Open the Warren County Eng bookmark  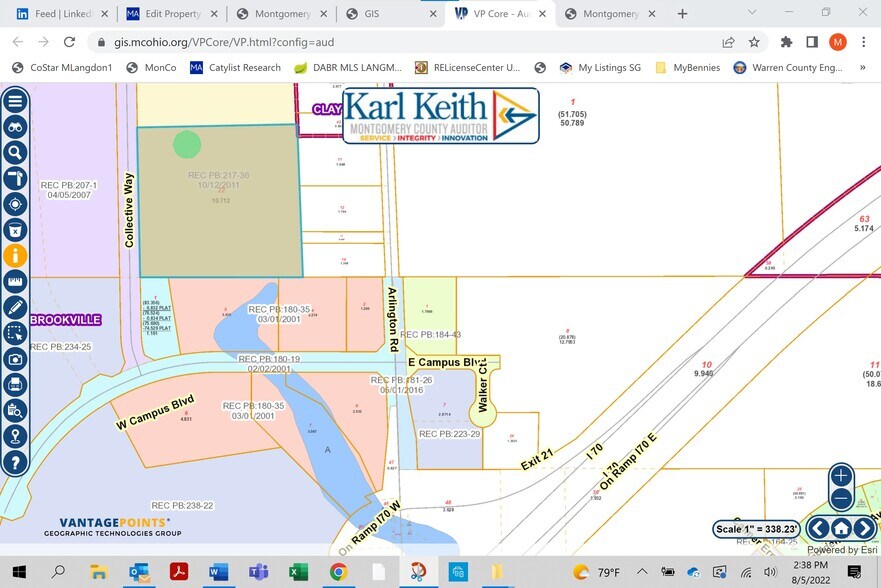(788, 67)
